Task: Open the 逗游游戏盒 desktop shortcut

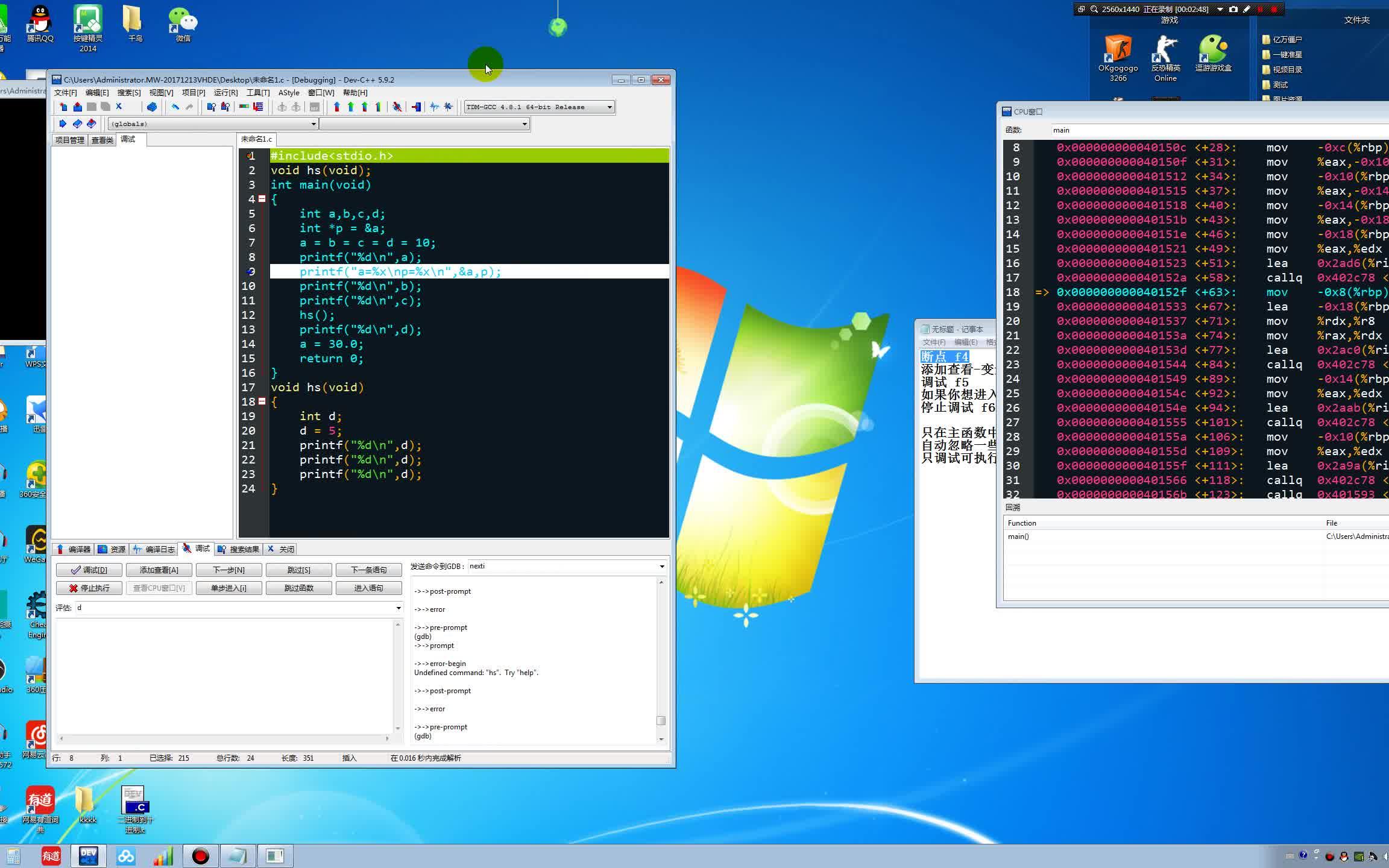Action: 1213,54
